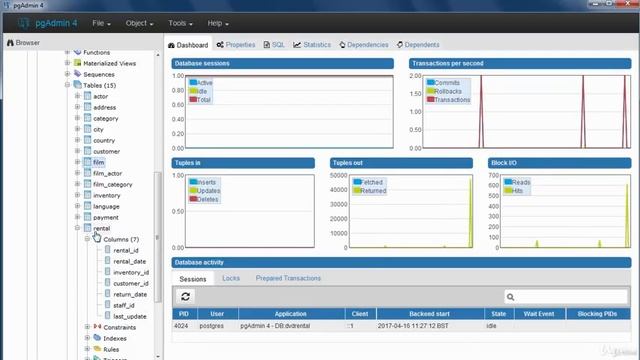Click the payment table icon
Image resolution: width=640 pixels, height=360 pixels.
pos(87,217)
